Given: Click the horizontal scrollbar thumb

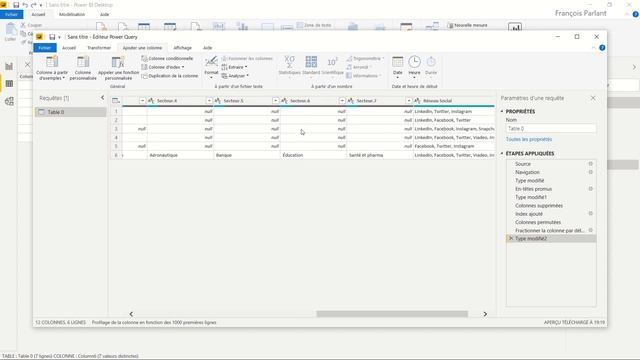Looking at the screenshot, I should click(392, 314).
